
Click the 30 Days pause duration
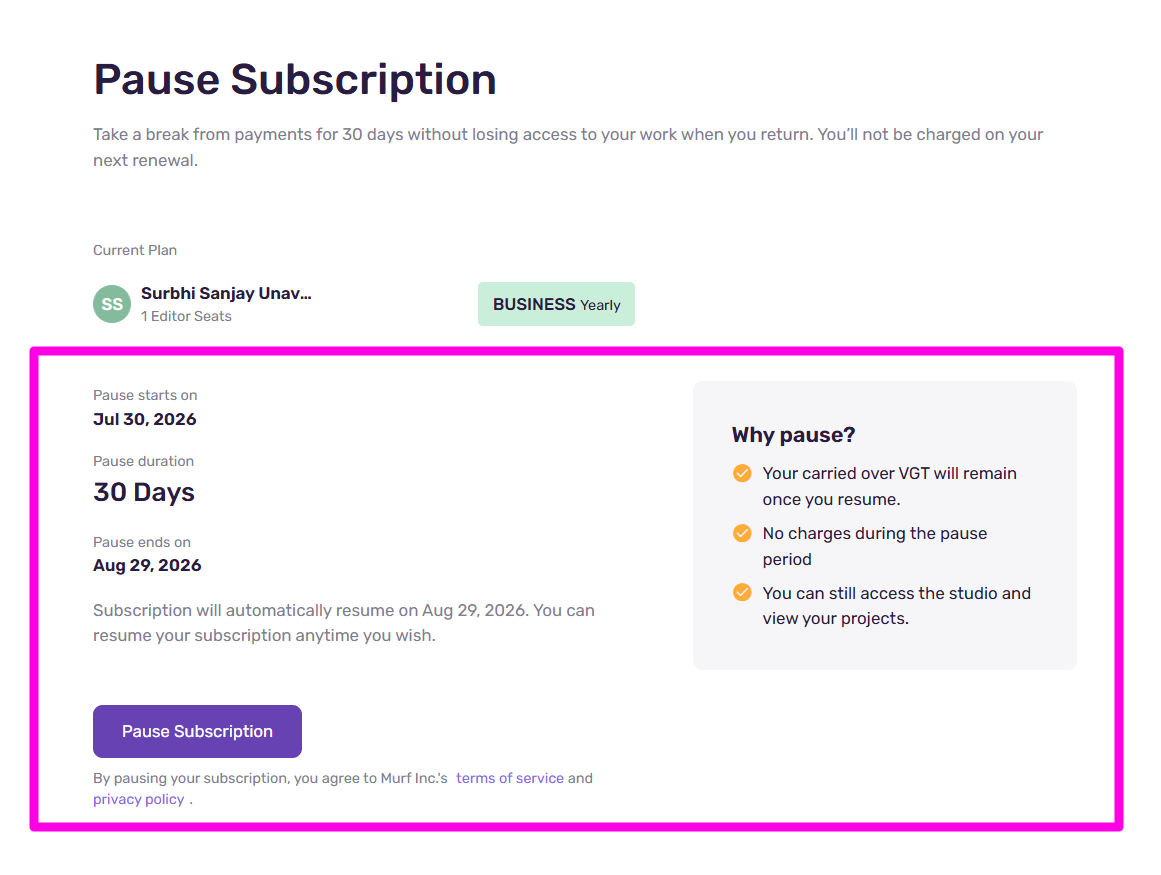click(144, 492)
